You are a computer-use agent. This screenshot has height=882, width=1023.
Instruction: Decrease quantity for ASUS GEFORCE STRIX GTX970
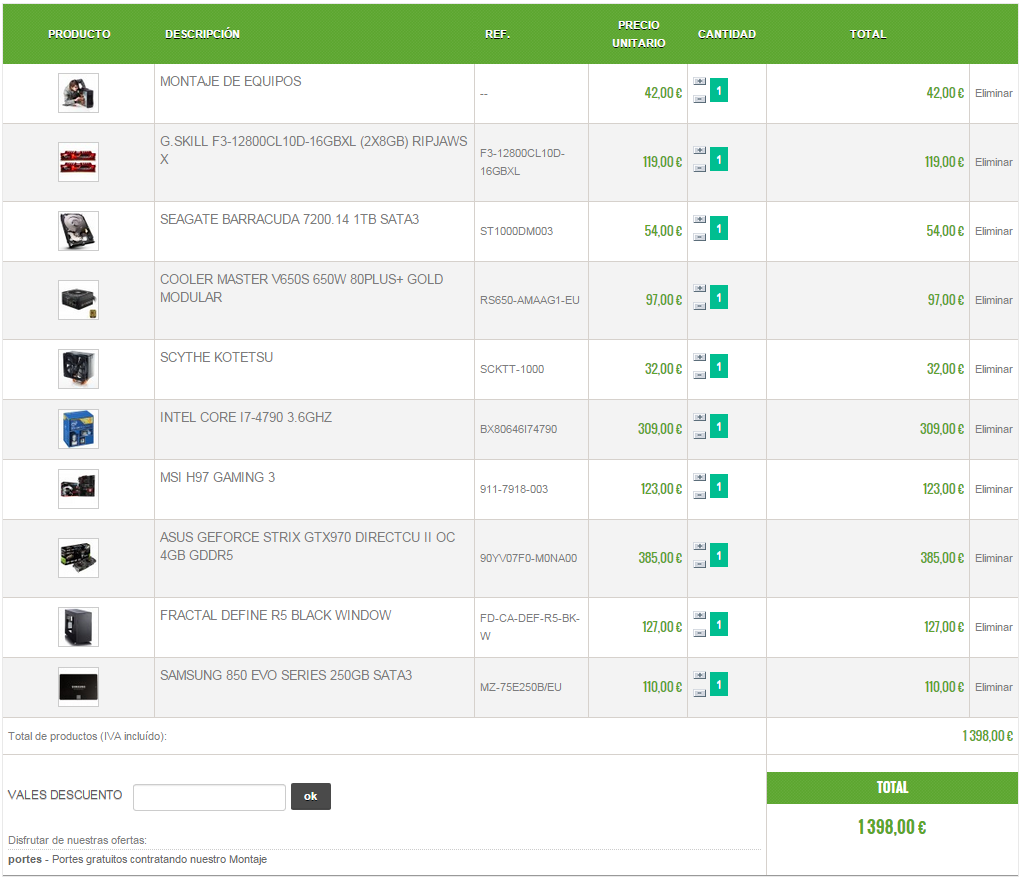click(x=699, y=565)
